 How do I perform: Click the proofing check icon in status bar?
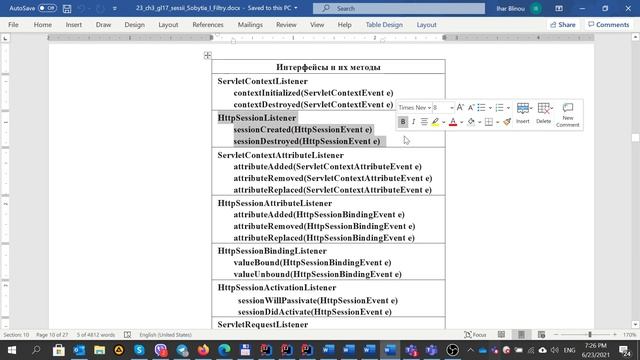pyautogui.click(x=127, y=335)
